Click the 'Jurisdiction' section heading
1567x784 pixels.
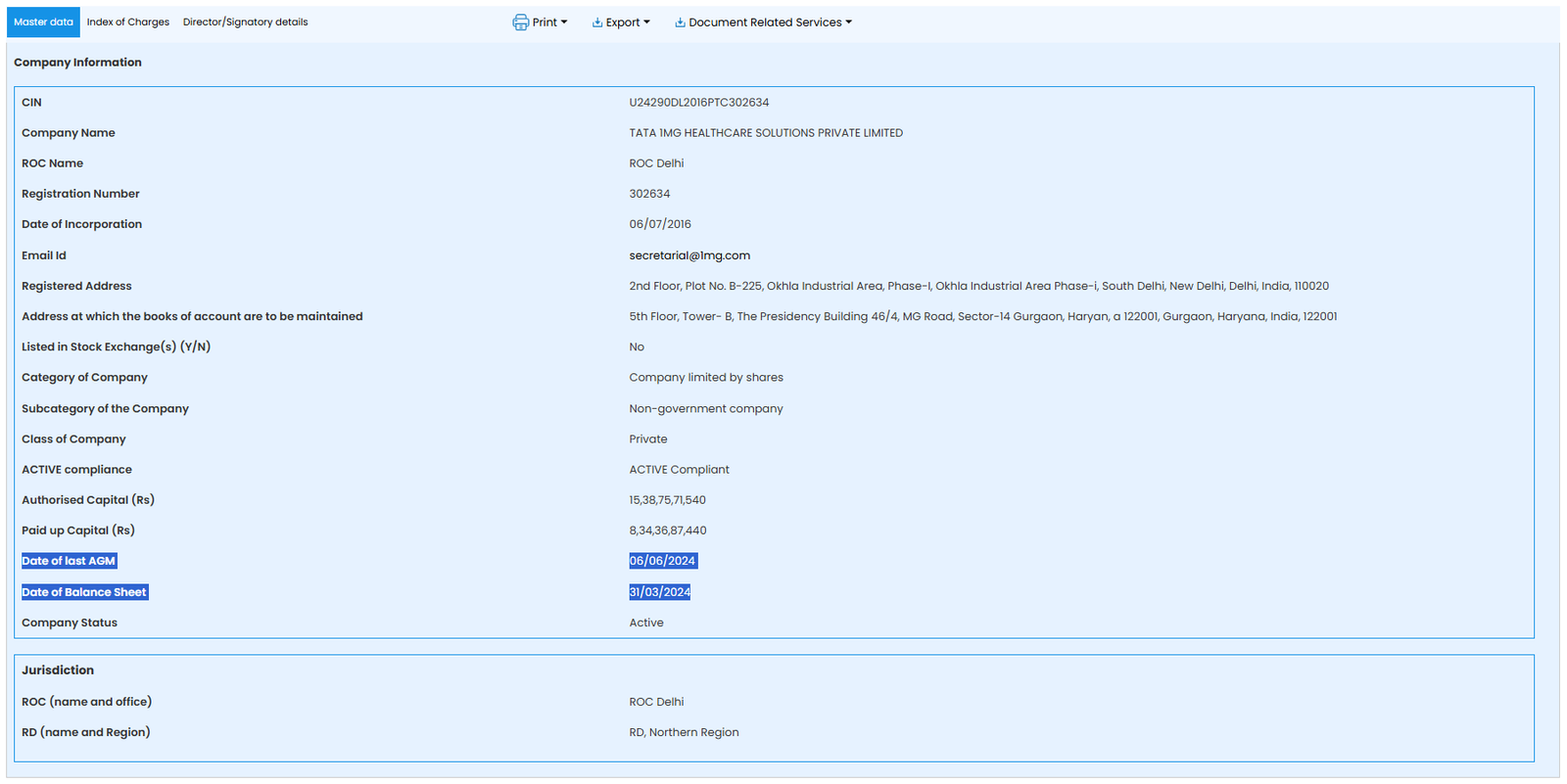(x=58, y=670)
